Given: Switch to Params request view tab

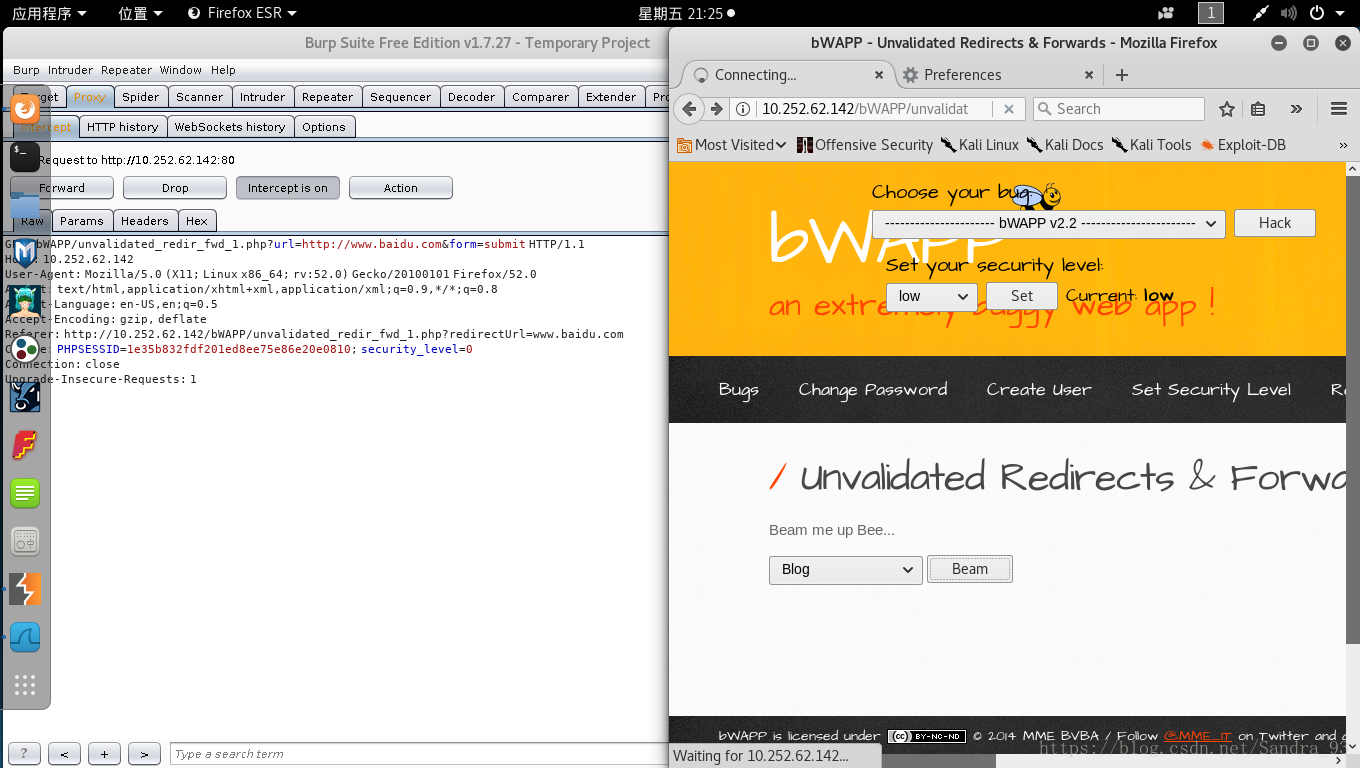Looking at the screenshot, I should [82, 221].
